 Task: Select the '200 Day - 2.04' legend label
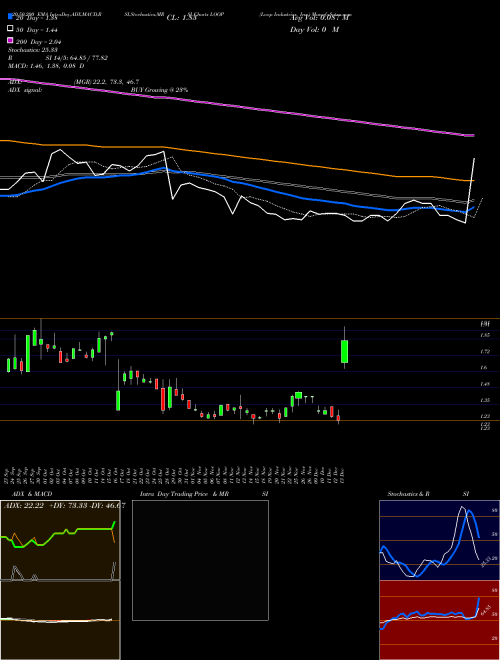click(39, 42)
